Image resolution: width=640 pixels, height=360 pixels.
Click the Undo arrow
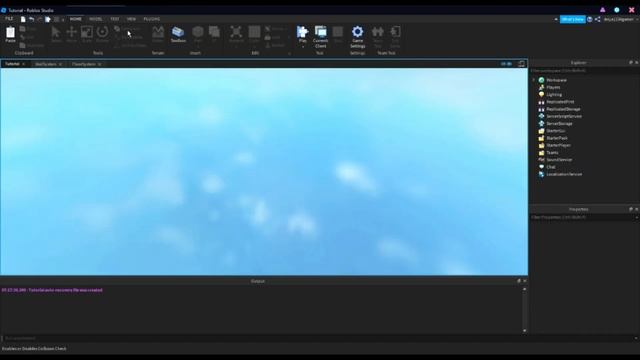click(x=31, y=19)
